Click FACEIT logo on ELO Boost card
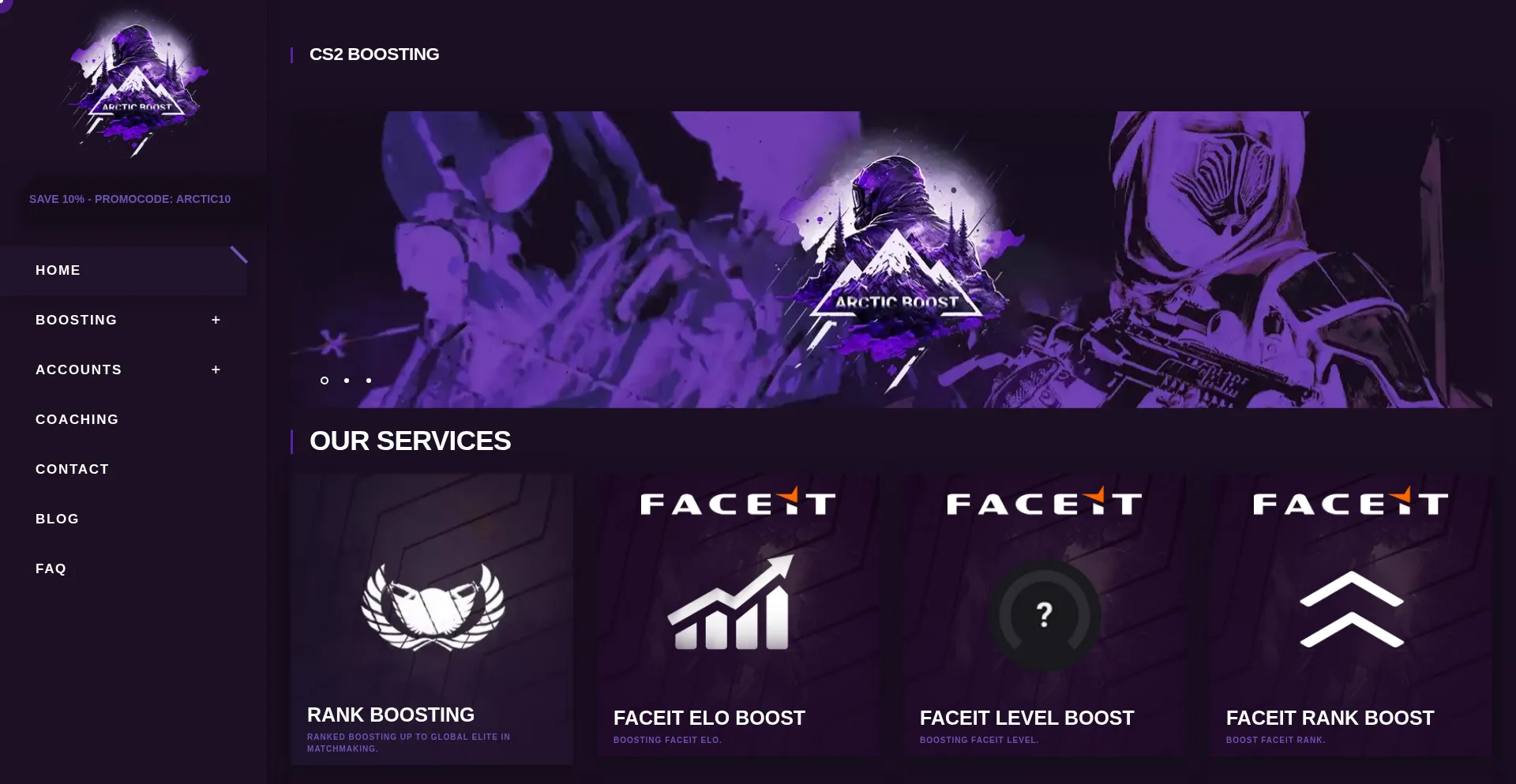 [737, 501]
